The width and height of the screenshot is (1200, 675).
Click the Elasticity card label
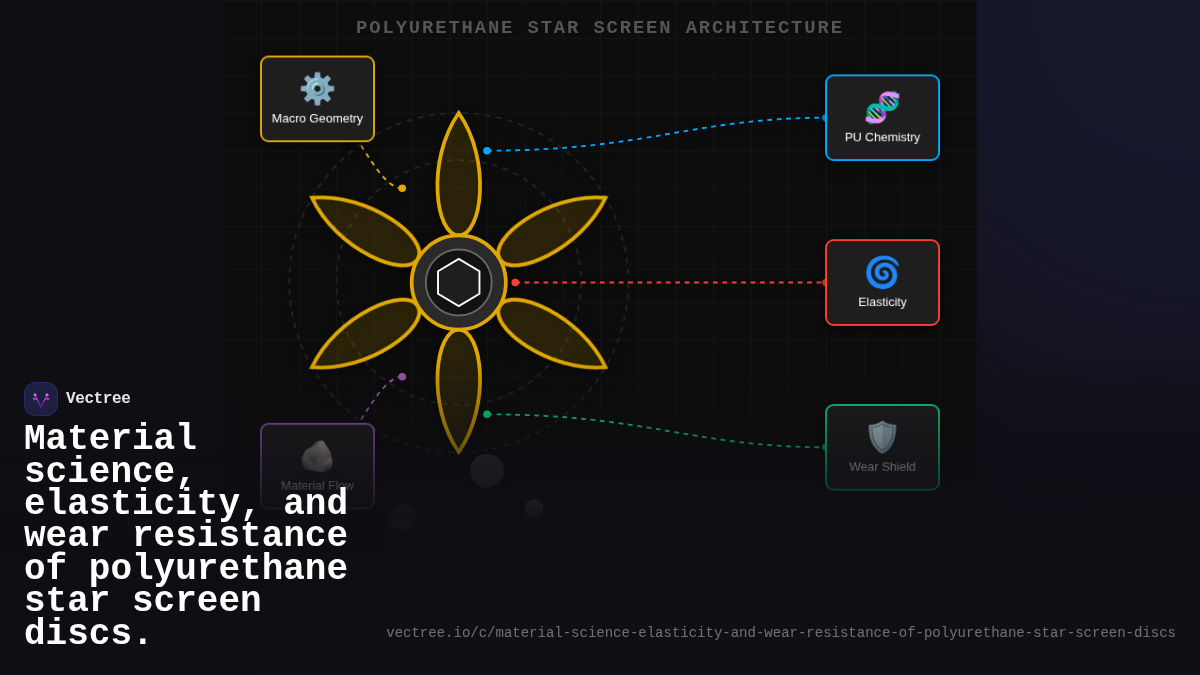pos(882,302)
